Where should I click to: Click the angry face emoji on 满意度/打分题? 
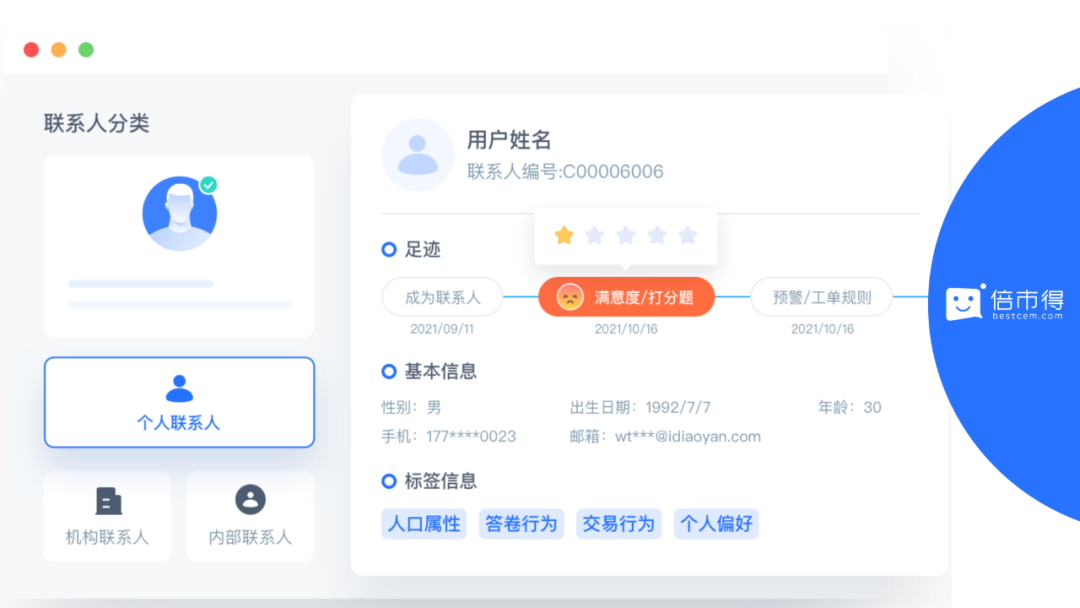[x=566, y=297]
